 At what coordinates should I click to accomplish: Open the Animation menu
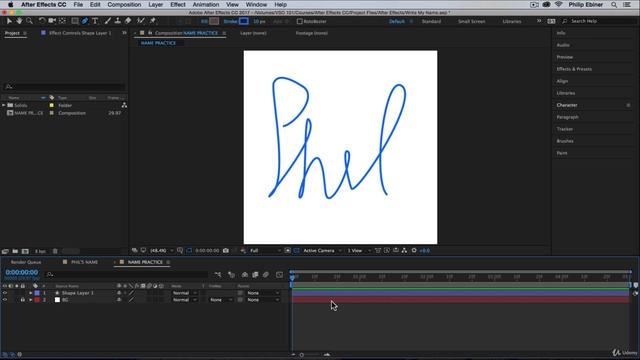point(206,5)
